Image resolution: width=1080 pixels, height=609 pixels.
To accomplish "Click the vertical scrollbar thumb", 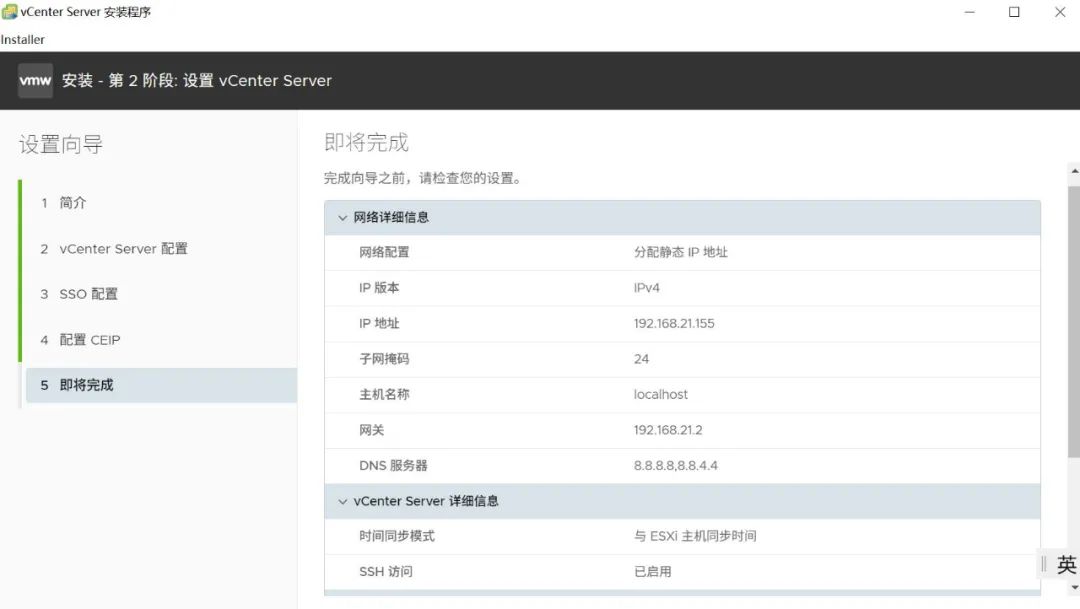I will [x=1074, y=320].
